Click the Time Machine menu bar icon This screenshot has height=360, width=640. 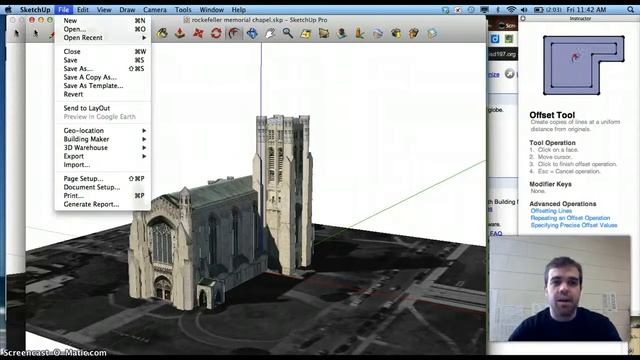pyautogui.click(x=471, y=9)
